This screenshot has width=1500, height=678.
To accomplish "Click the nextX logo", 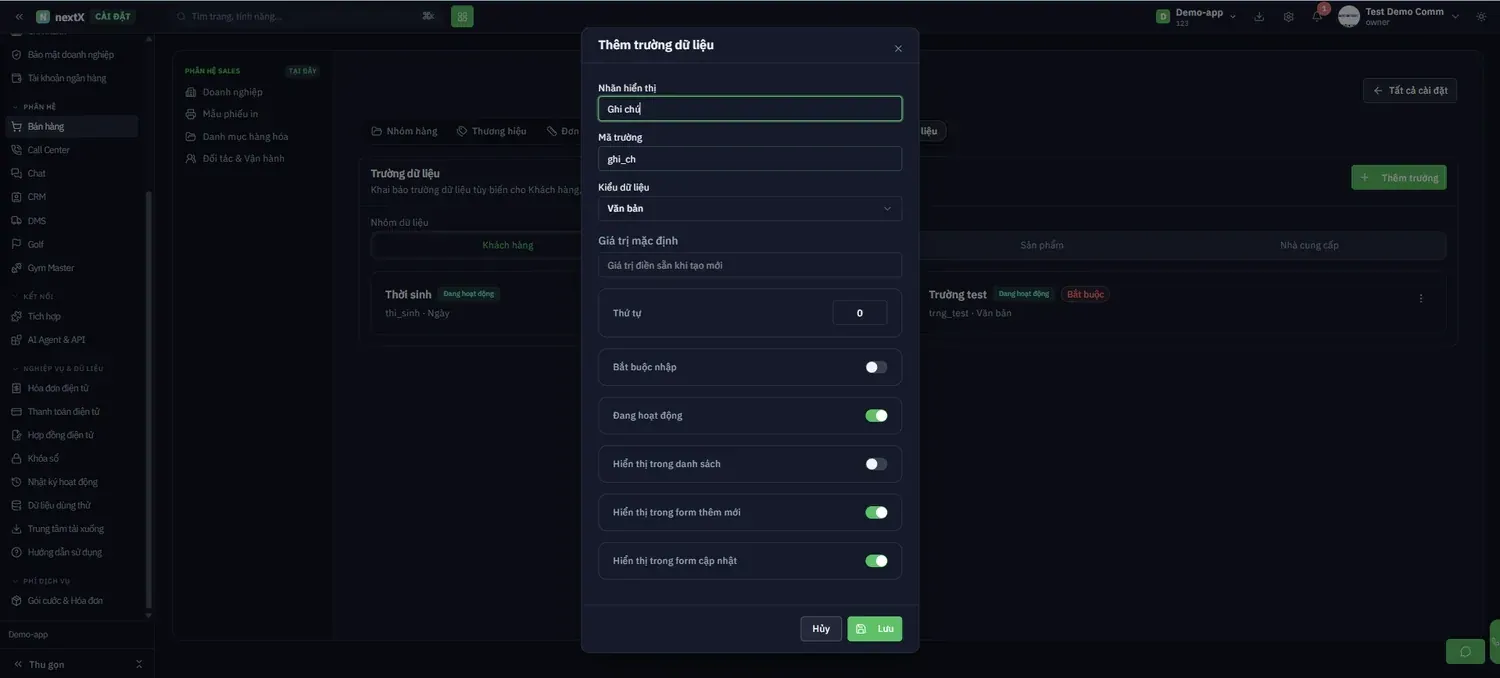I will click(60, 16).
